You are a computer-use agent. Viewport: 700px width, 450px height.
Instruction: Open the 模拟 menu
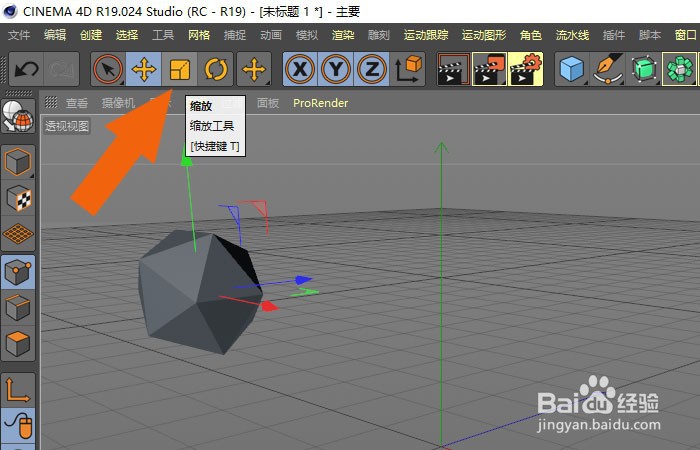coord(307,35)
